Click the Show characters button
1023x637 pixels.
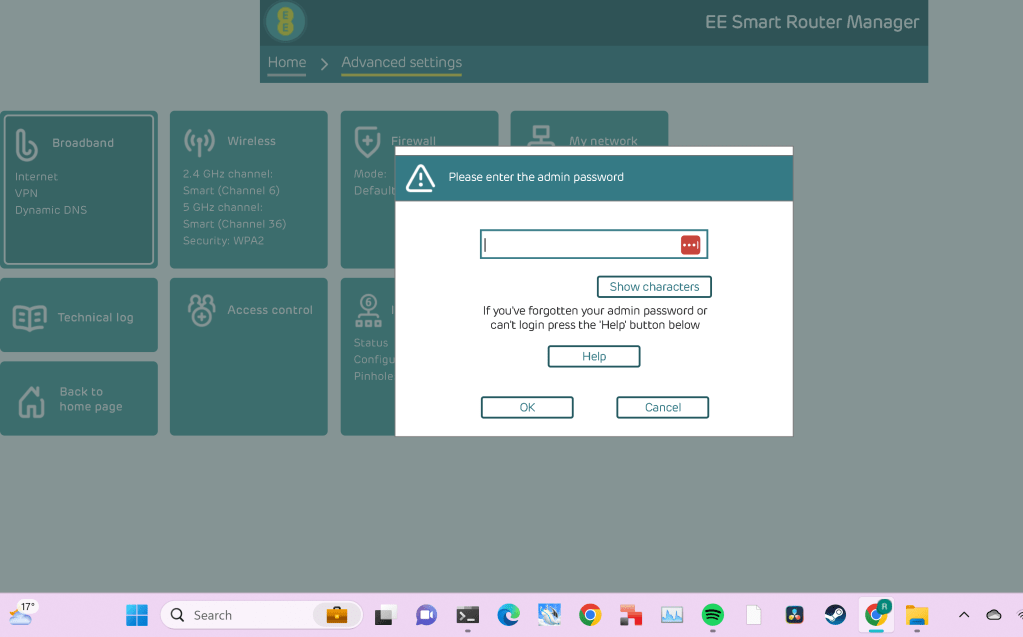point(654,287)
